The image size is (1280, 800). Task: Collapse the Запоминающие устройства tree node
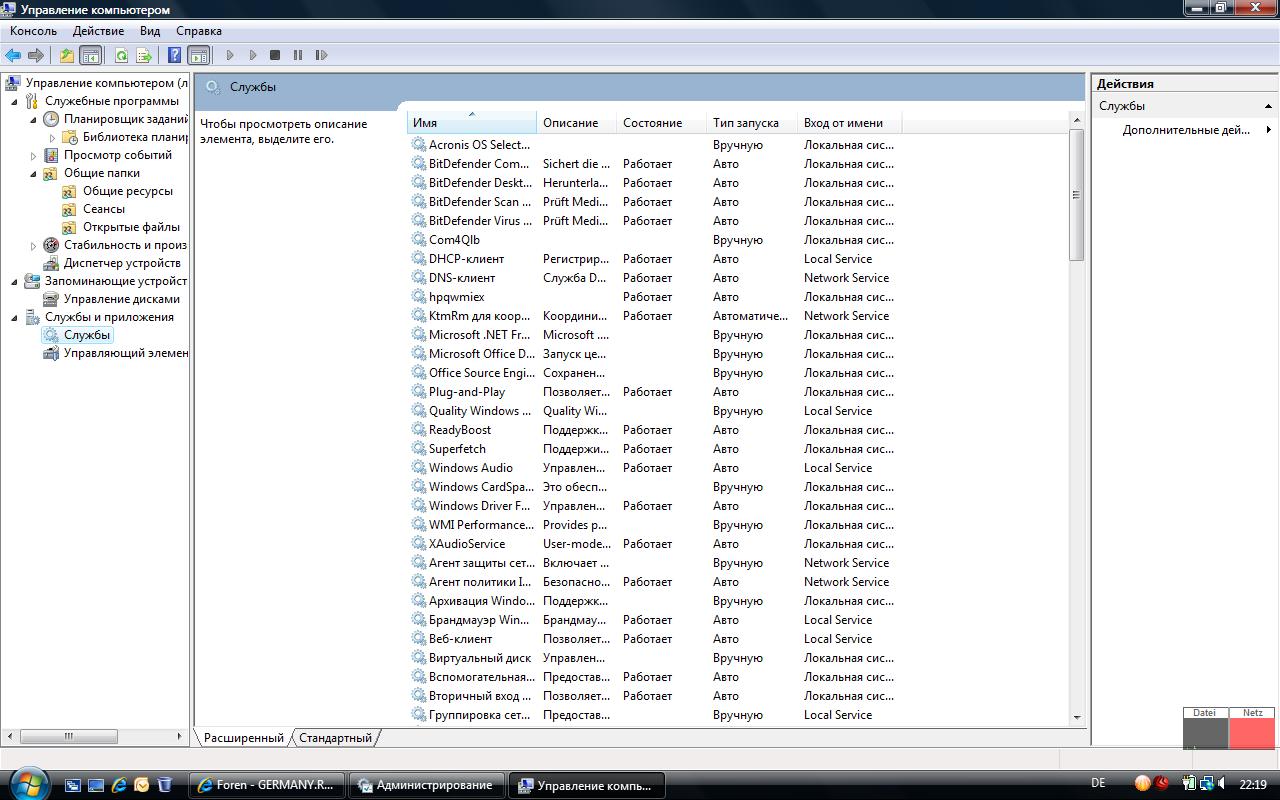15,281
